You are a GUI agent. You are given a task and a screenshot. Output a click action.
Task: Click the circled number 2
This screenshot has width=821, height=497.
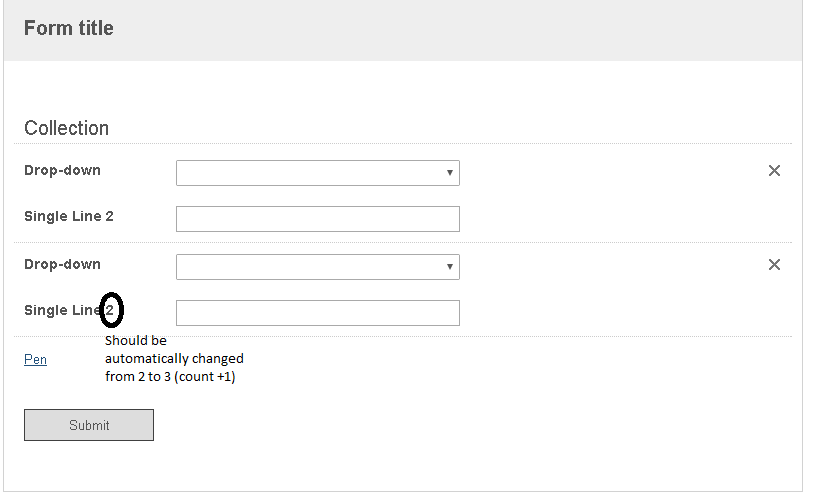pyautogui.click(x=110, y=310)
